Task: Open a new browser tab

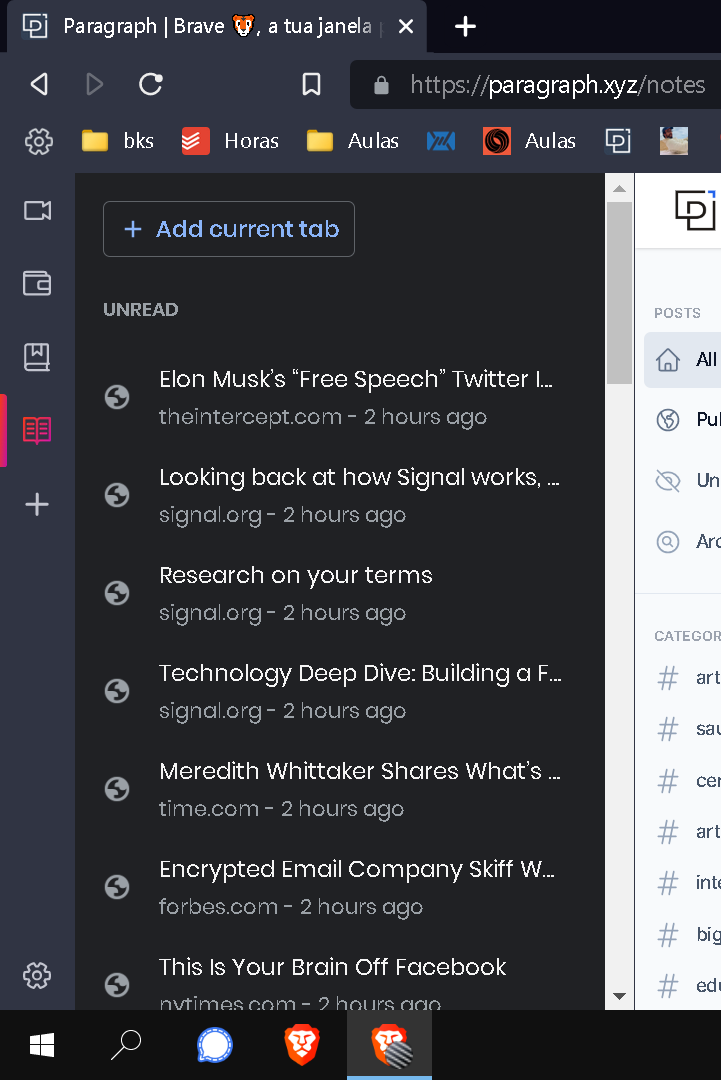Action: point(466,27)
